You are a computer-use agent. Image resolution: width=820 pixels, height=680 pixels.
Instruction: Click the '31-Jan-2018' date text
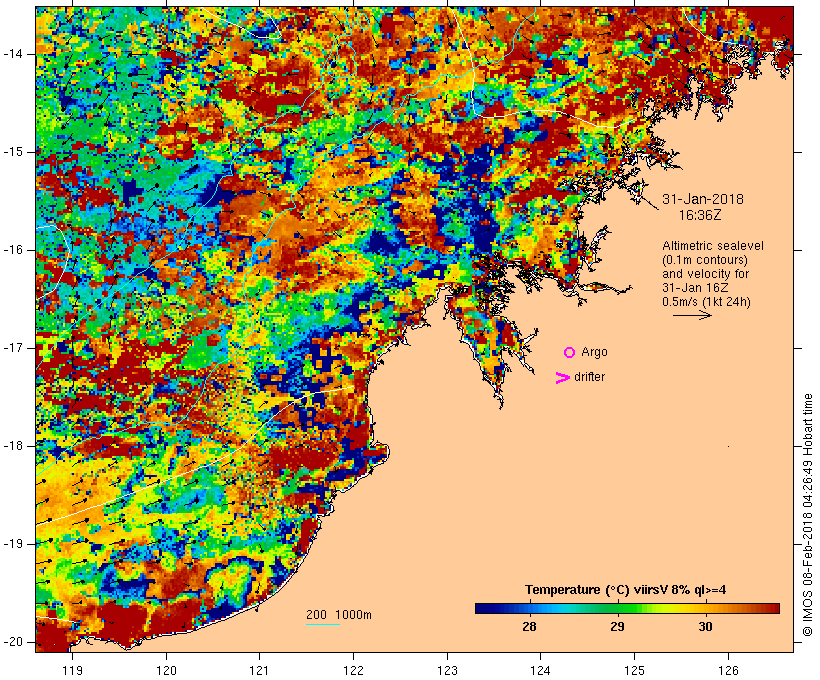pyautogui.click(x=703, y=199)
